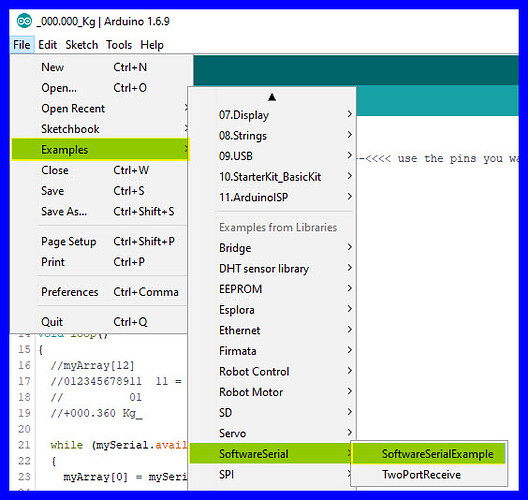Viewport: 528px width, 500px height.
Task: Open the Sketch menu
Action: (82, 45)
